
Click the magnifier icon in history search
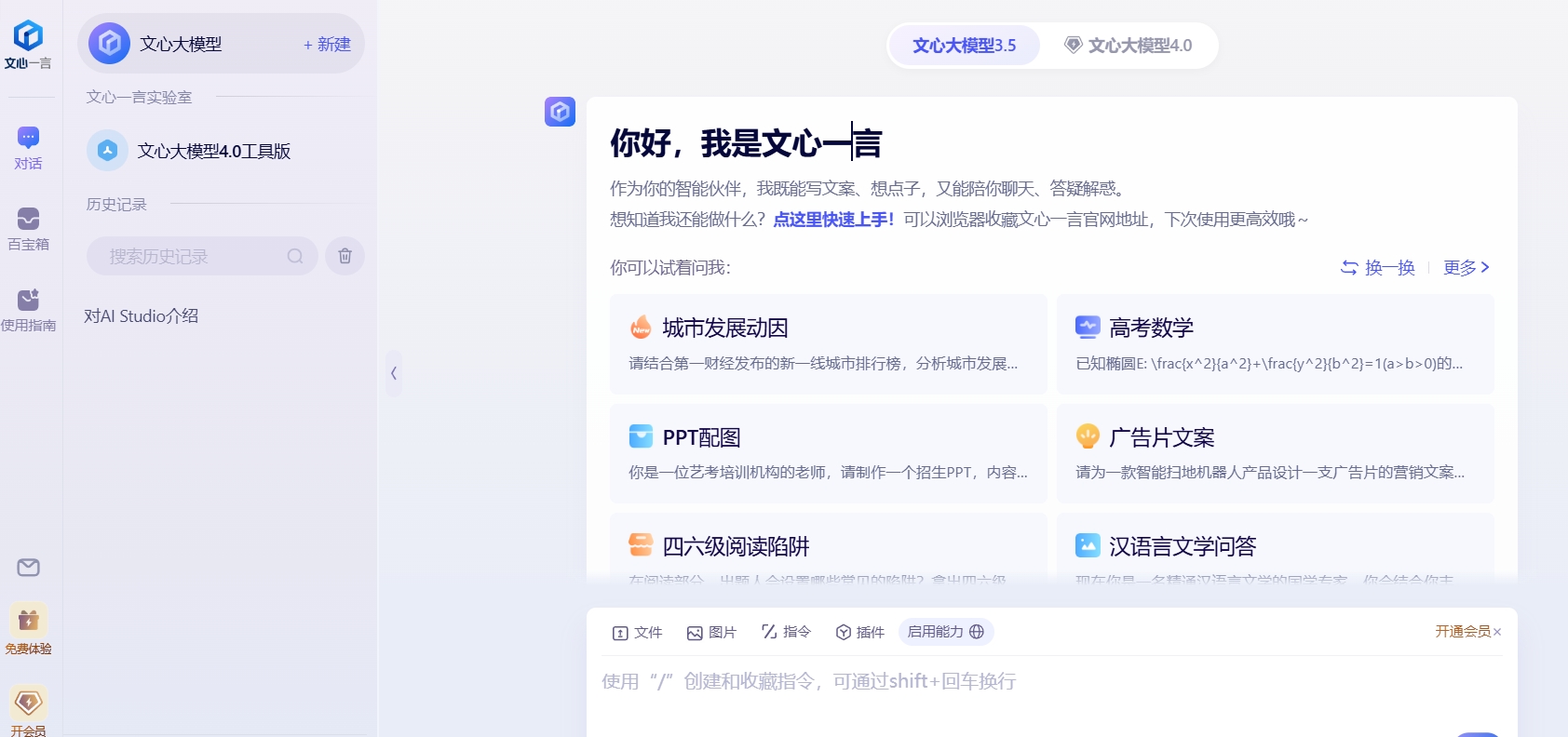tap(295, 256)
